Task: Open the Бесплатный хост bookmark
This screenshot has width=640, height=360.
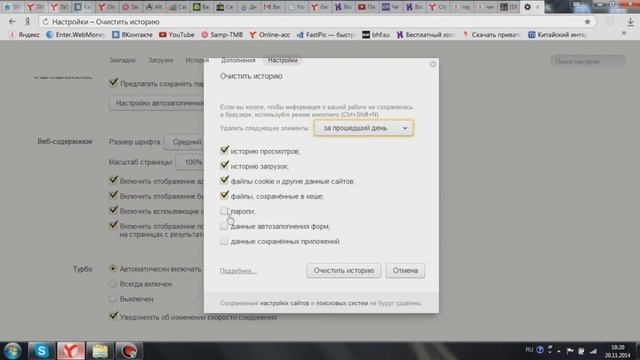Action: (x=425, y=35)
